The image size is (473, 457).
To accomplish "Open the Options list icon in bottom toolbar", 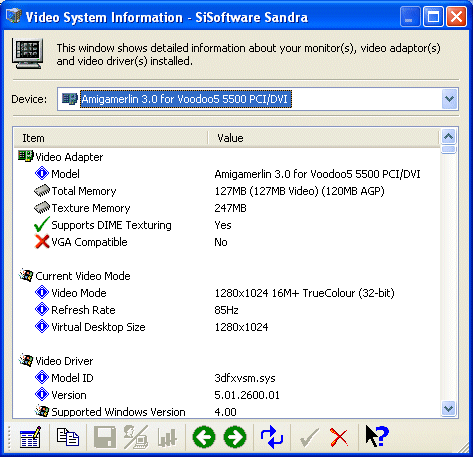I will [x=30, y=437].
